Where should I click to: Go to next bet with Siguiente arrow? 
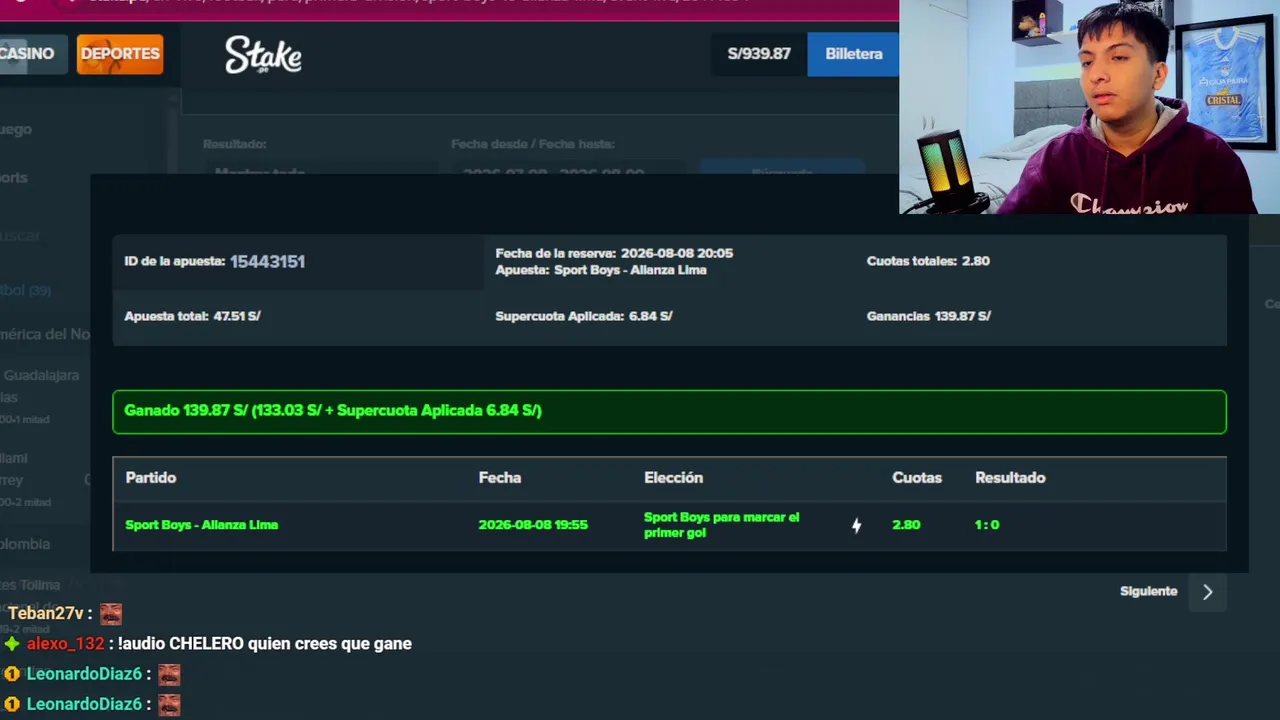click(1207, 591)
